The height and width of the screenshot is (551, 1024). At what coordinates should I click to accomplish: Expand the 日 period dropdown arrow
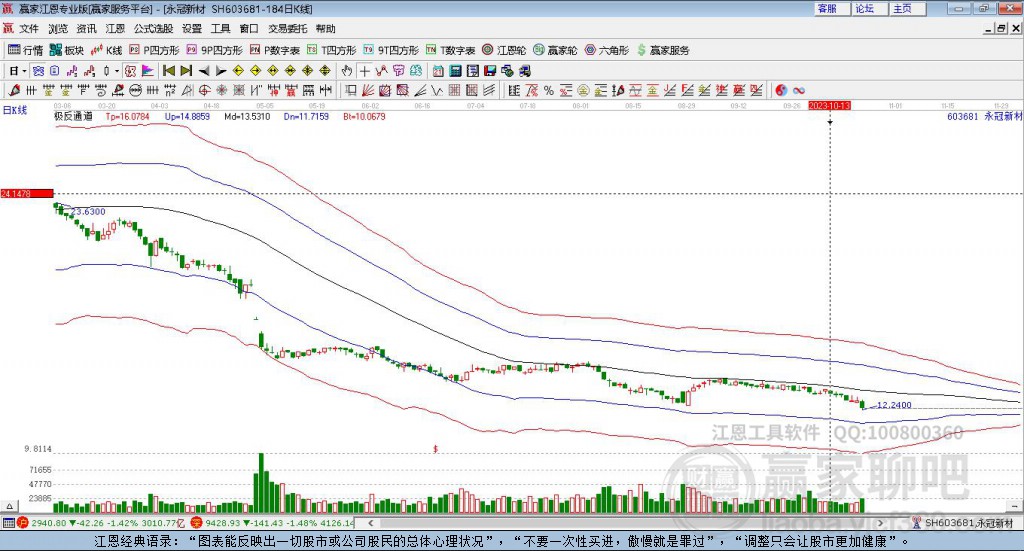pyautogui.click(x=25, y=71)
